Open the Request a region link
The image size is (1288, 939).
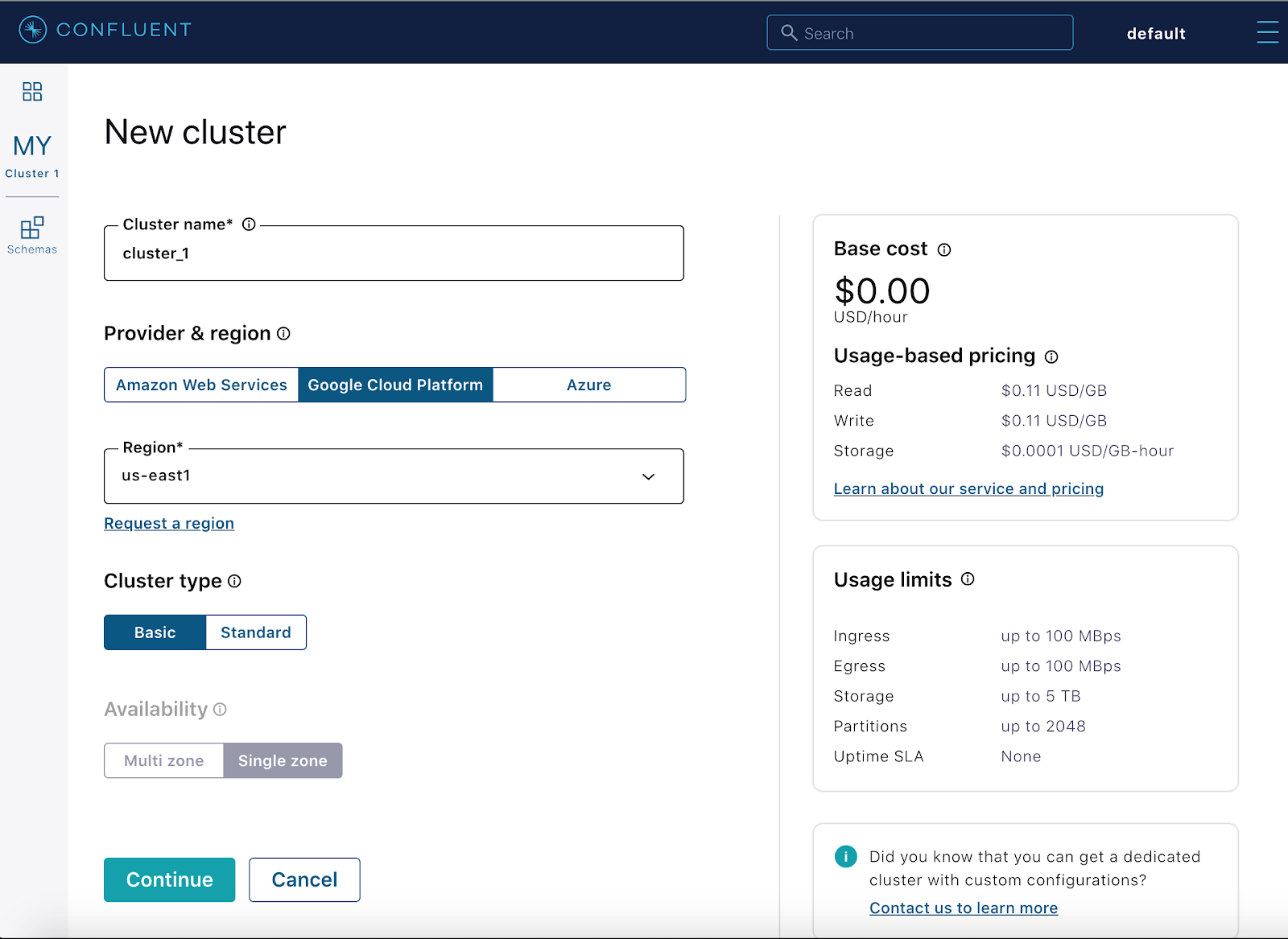(168, 523)
